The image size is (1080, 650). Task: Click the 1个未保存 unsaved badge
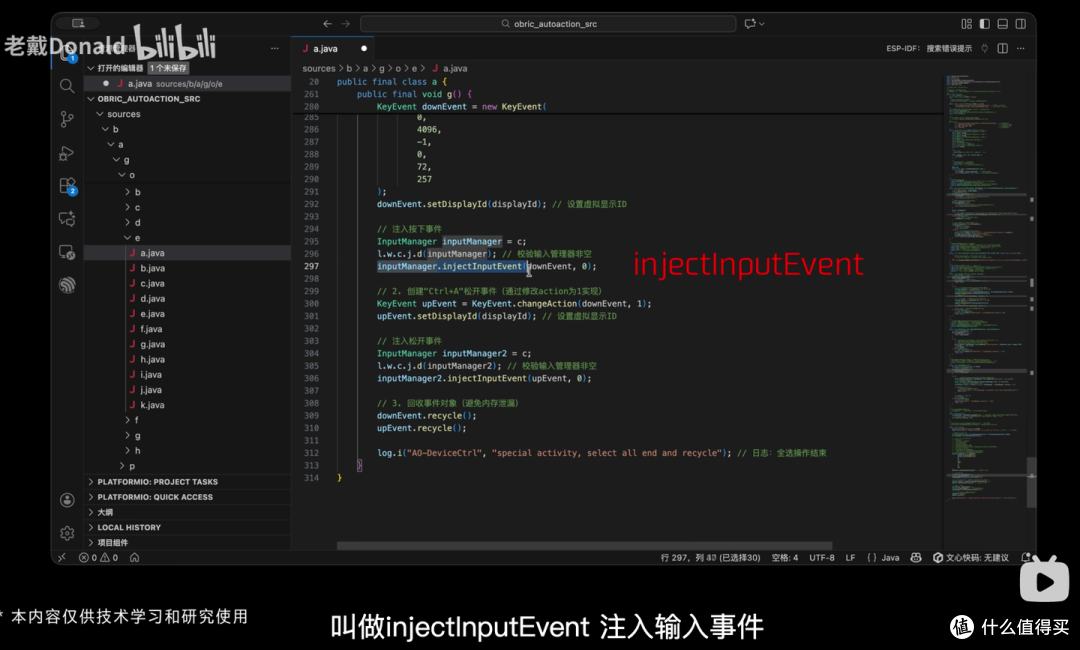tap(168, 68)
